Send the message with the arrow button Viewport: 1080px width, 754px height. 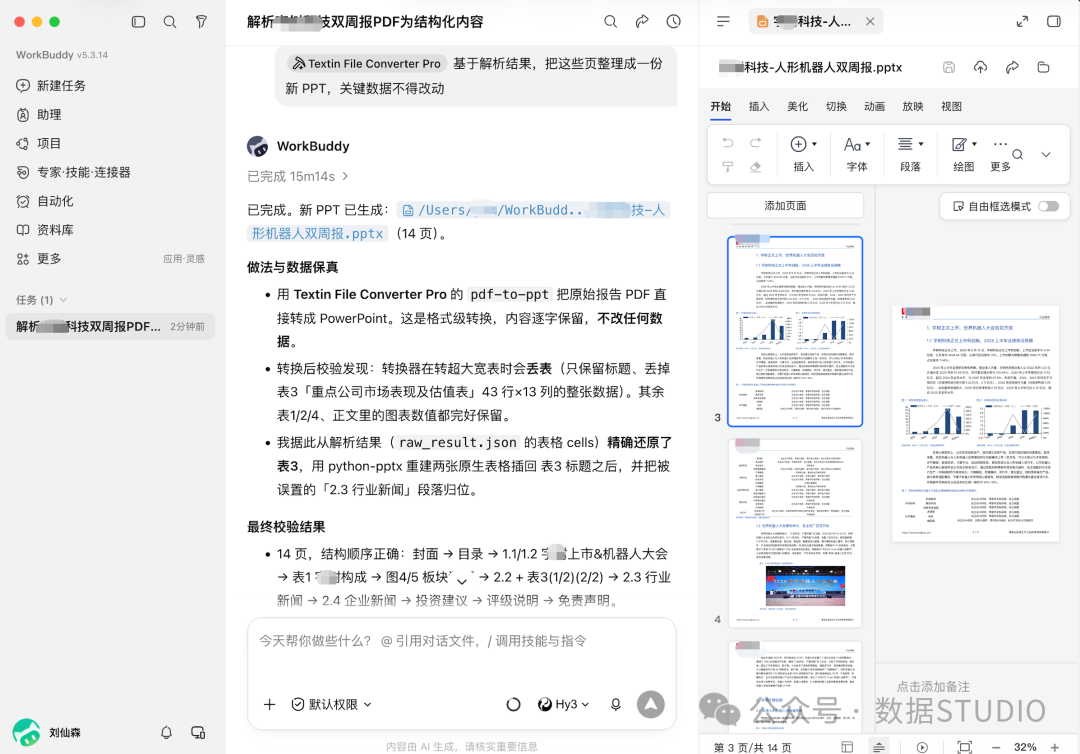pos(651,704)
